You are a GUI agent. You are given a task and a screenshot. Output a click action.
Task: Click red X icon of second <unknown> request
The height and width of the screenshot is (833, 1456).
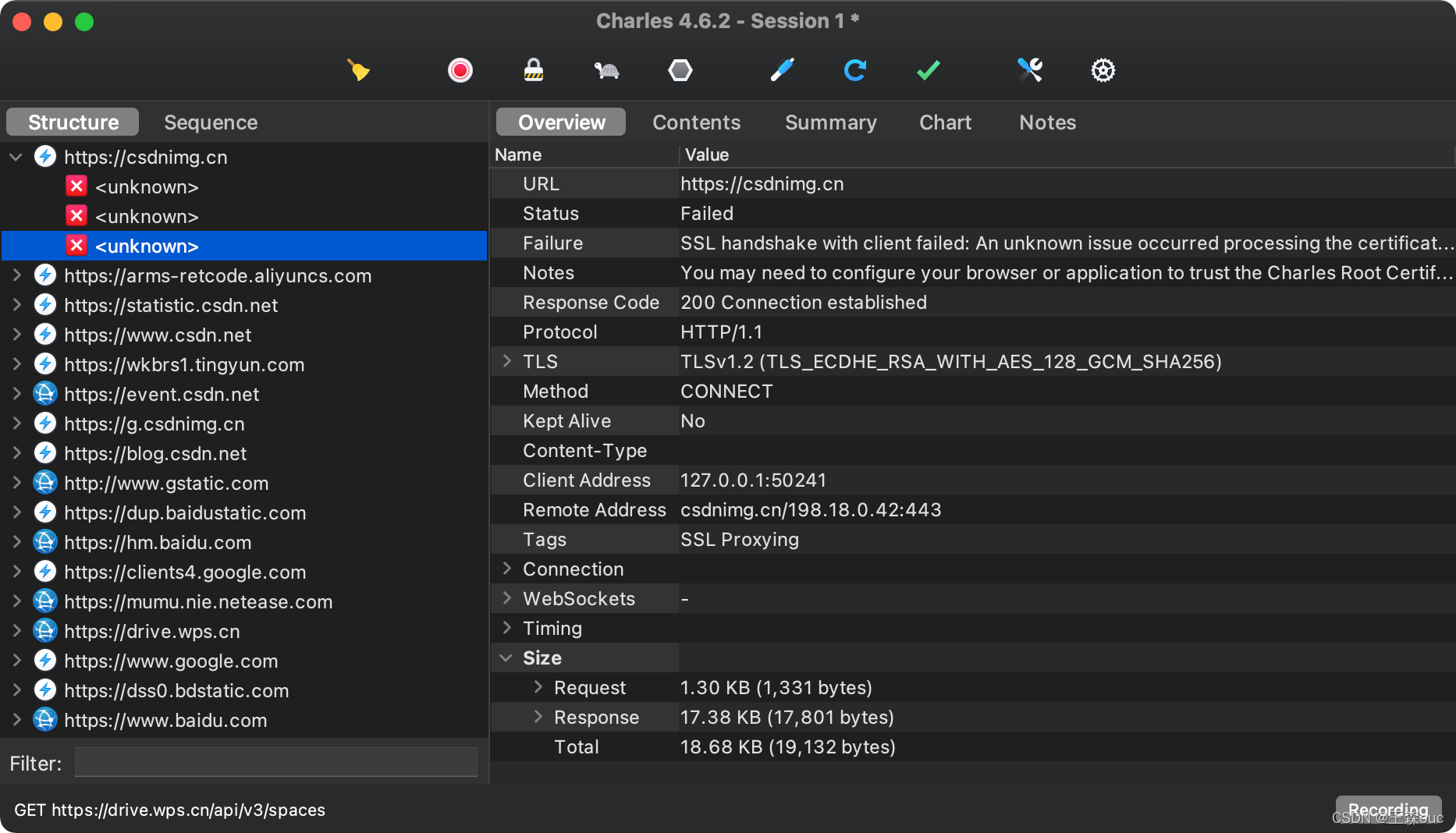click(x=76, y=216)
